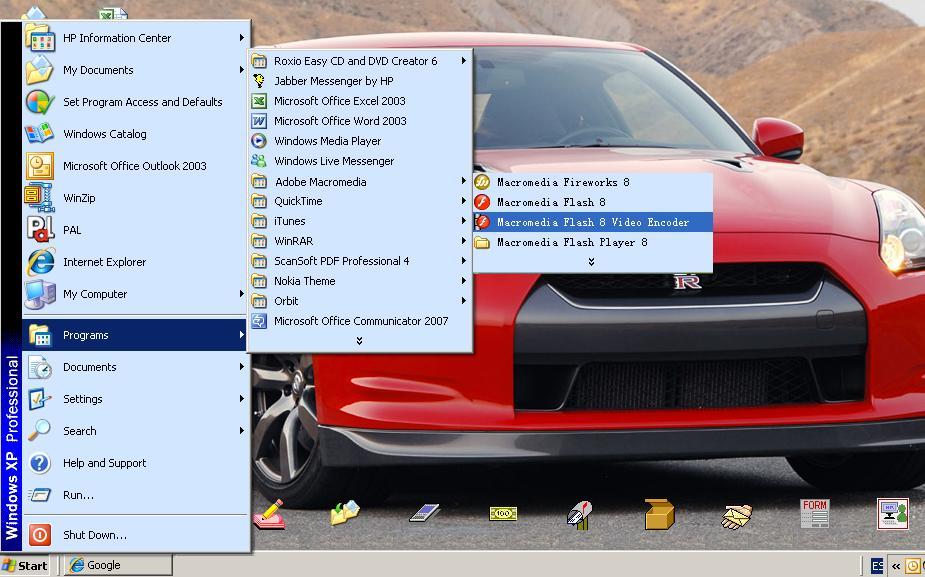925x577 pixels.
Task: Open Roxio Easy CD and DVD Creator 6
Action: [360, 61]
